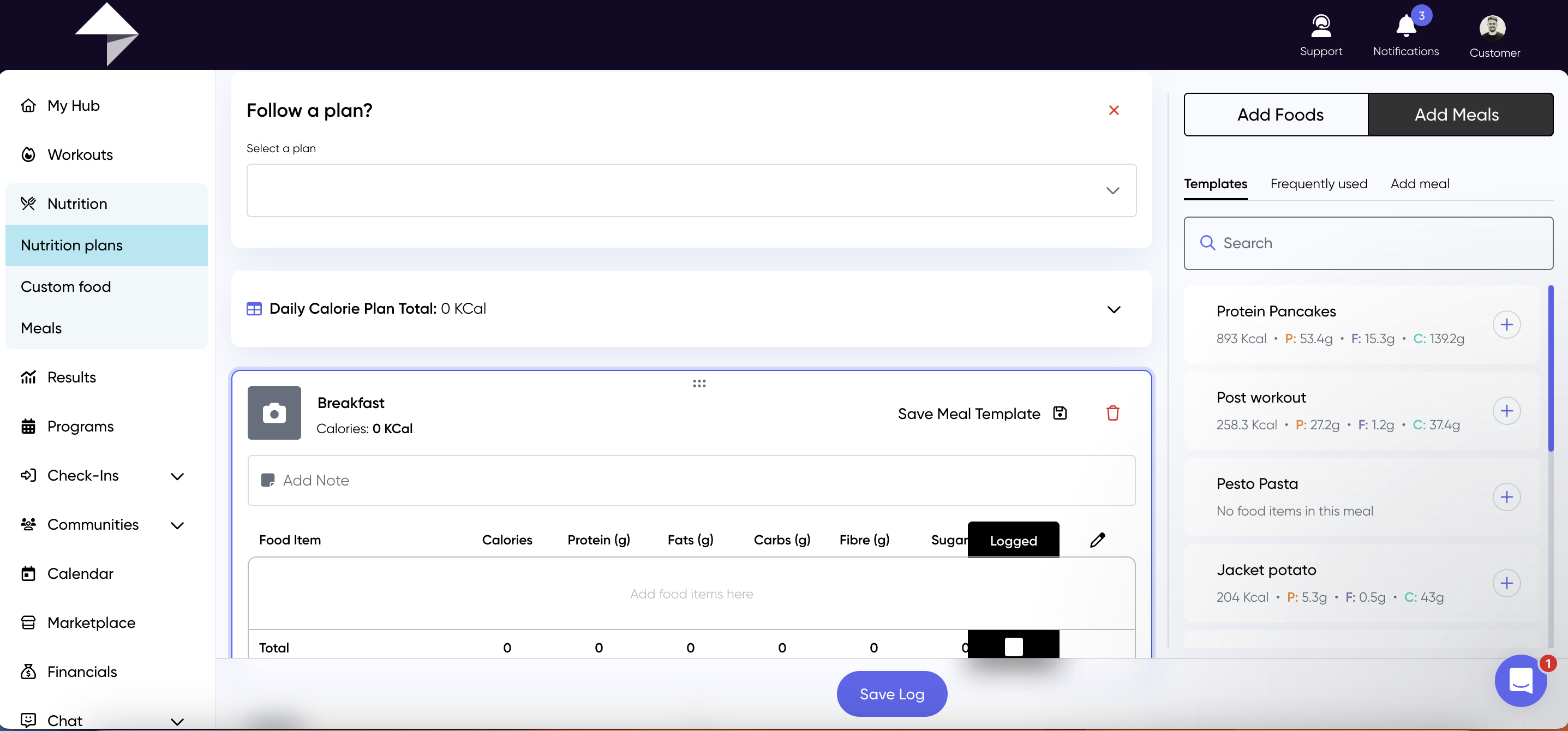Viewport: 1568px width, 731px height.
Task: Open the chat bubble widget
Action: [1521, 680]
